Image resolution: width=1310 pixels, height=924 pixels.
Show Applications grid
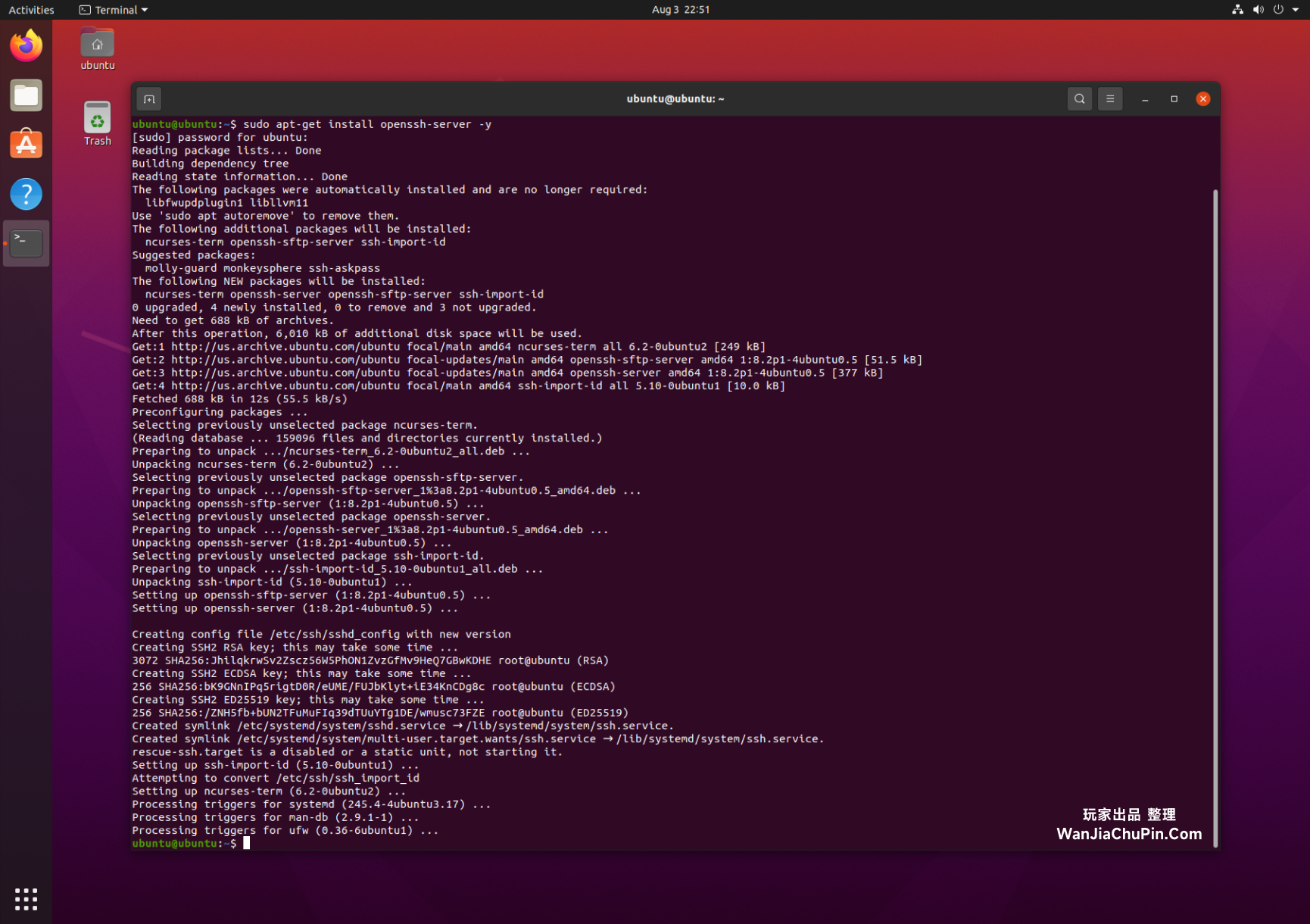click(x=27, y=899)
